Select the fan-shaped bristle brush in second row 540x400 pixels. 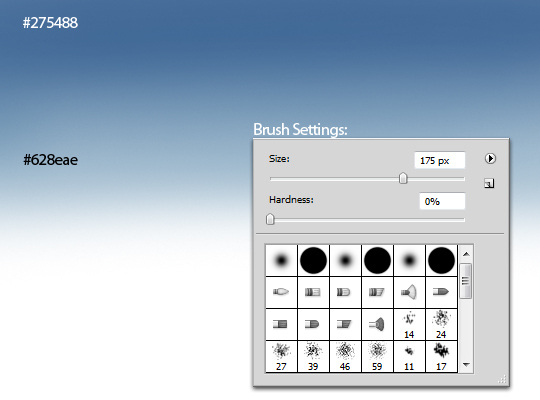[409, 292]
